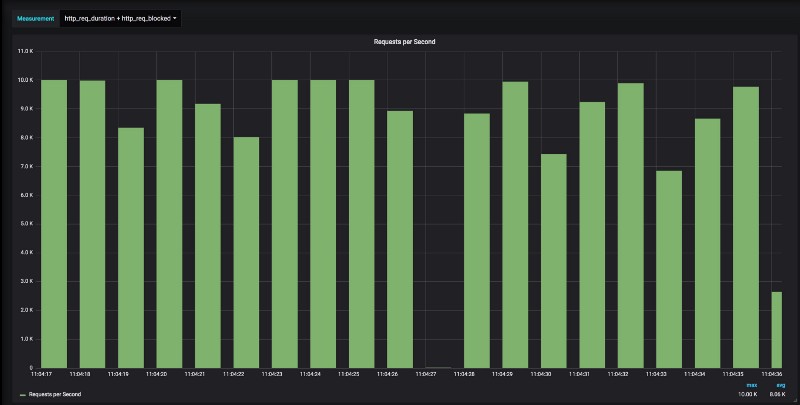Screen dimensions: 800x405
Task: Click the 5.0 K y-axis label
Action: pos(26,223)
